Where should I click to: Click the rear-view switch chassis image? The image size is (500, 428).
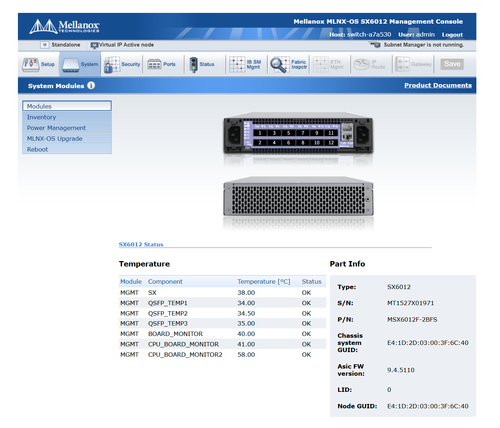click(x=298, y=196)
